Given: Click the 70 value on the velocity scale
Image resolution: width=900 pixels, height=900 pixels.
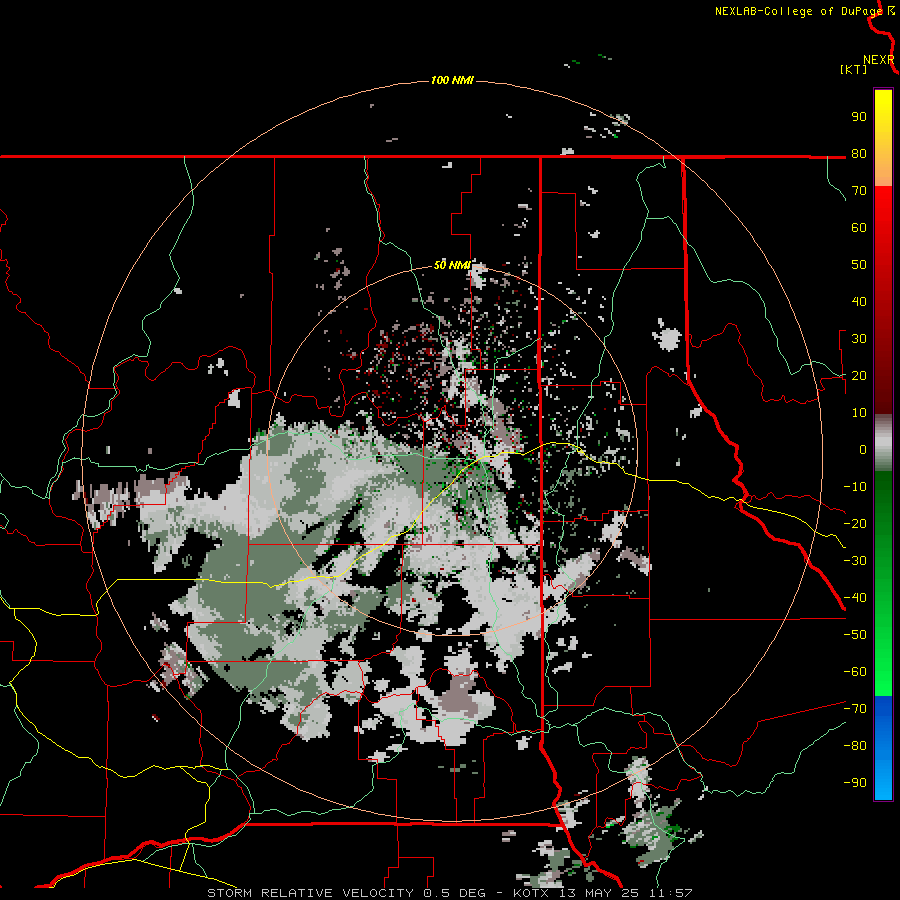Looking at the screenshot, I should (859, 191).
